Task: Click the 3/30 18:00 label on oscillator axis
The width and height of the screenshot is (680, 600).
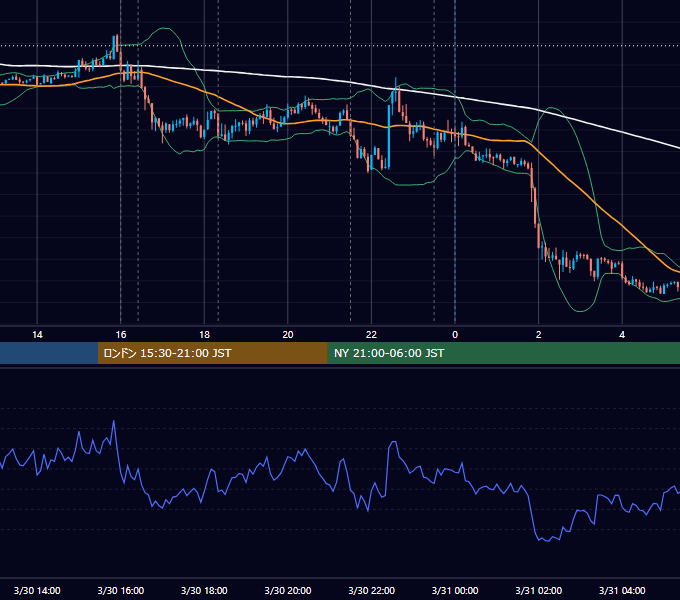Action: tap(204, 590)
